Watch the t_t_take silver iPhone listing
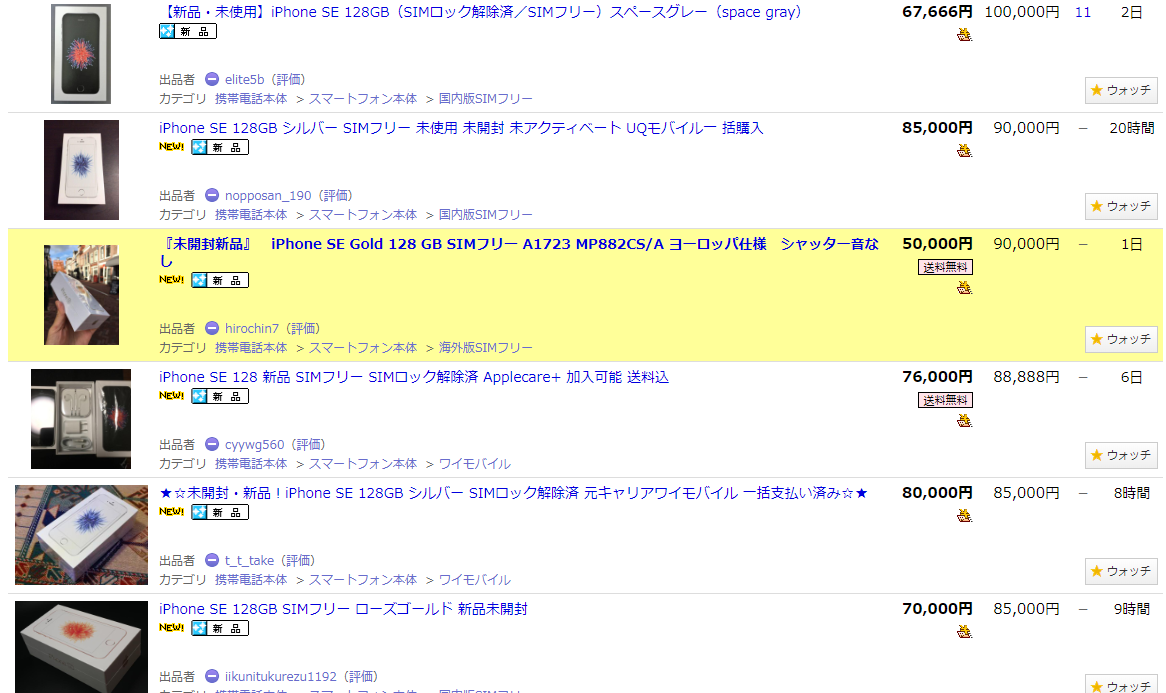This screenshot has width=1166, height=693. pos(1121,571)
